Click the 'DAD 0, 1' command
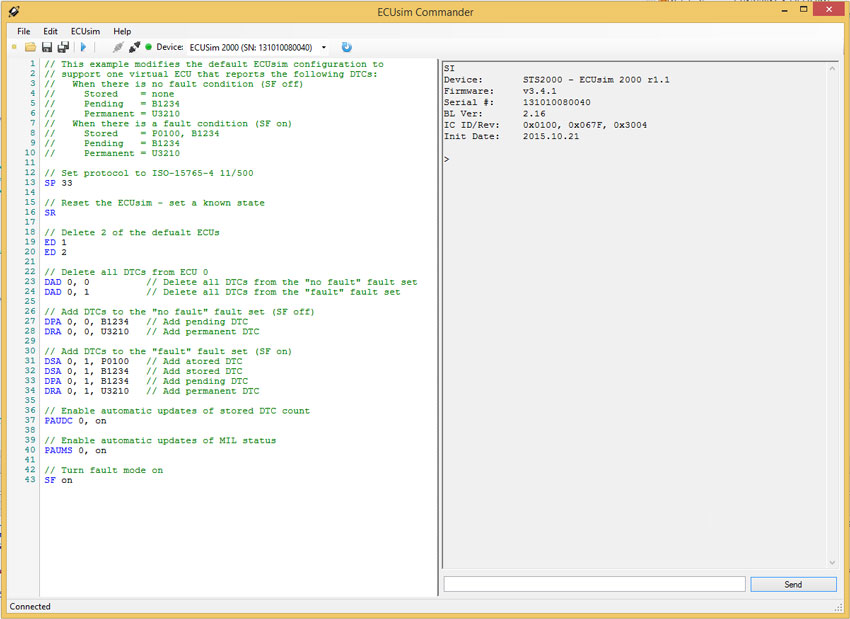Image resolution: width=850 pixels, height=619 pixels. coord(67,292)
